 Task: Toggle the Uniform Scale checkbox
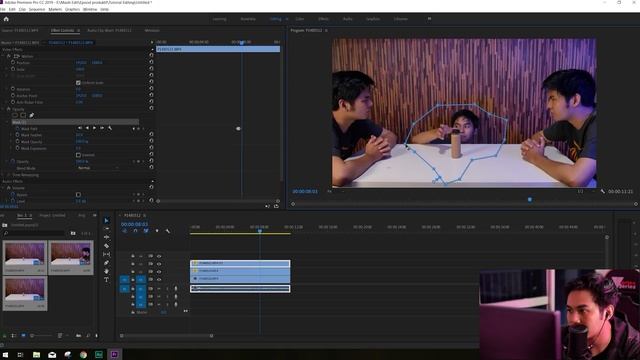point(78,82)
